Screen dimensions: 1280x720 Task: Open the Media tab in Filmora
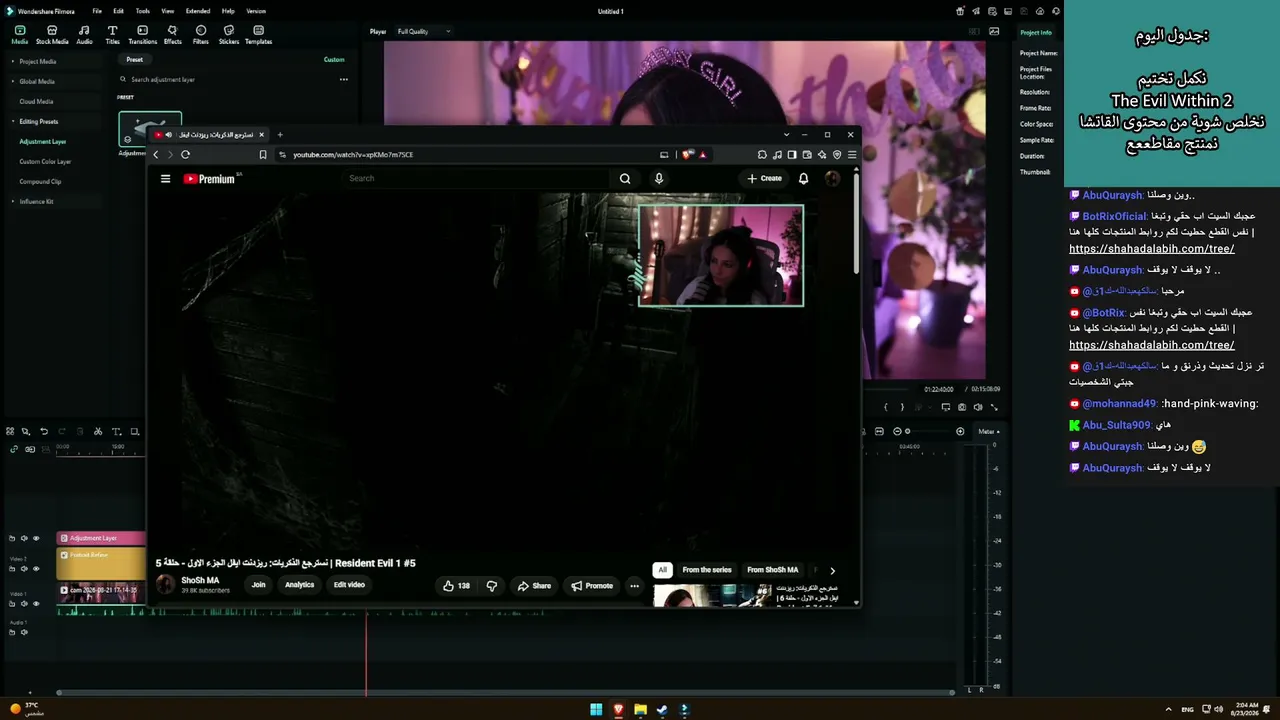point(19,35)
